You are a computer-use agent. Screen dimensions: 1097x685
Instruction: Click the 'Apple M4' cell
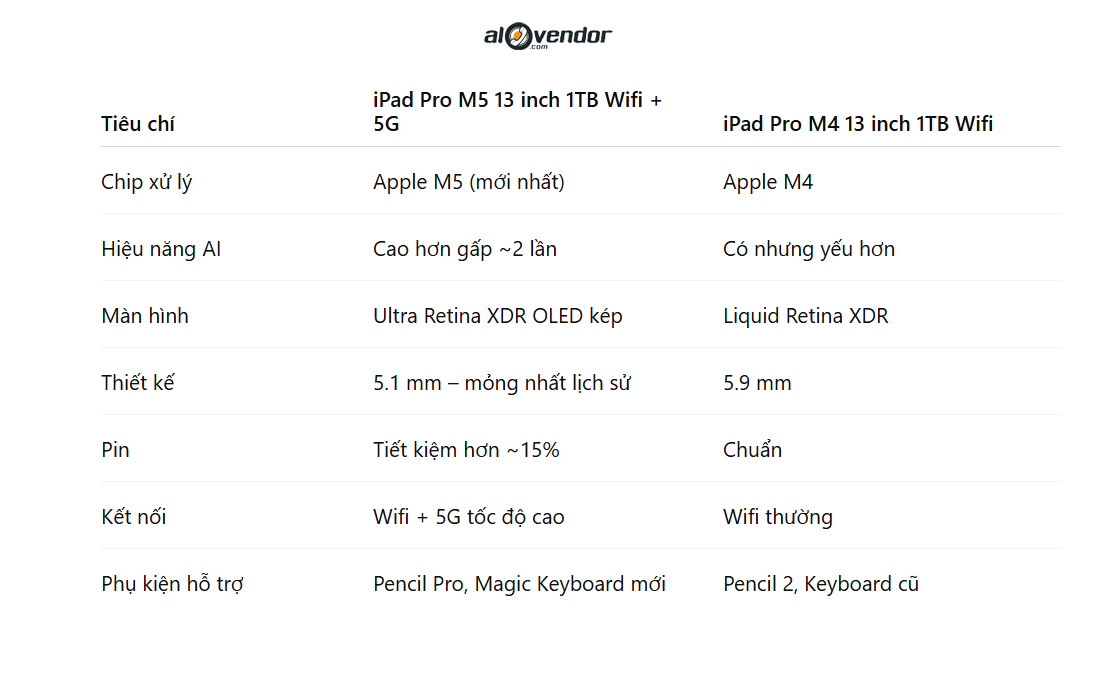767,182
